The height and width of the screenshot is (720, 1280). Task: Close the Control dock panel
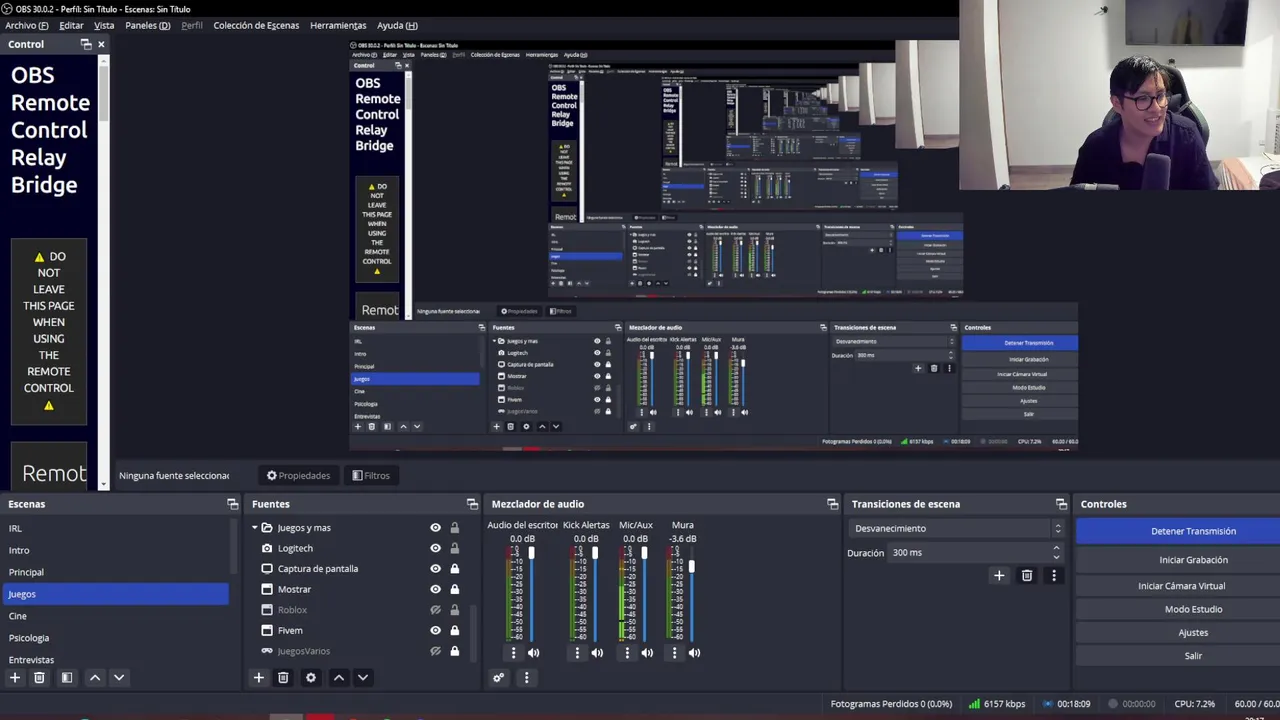[x=101, y=44]
